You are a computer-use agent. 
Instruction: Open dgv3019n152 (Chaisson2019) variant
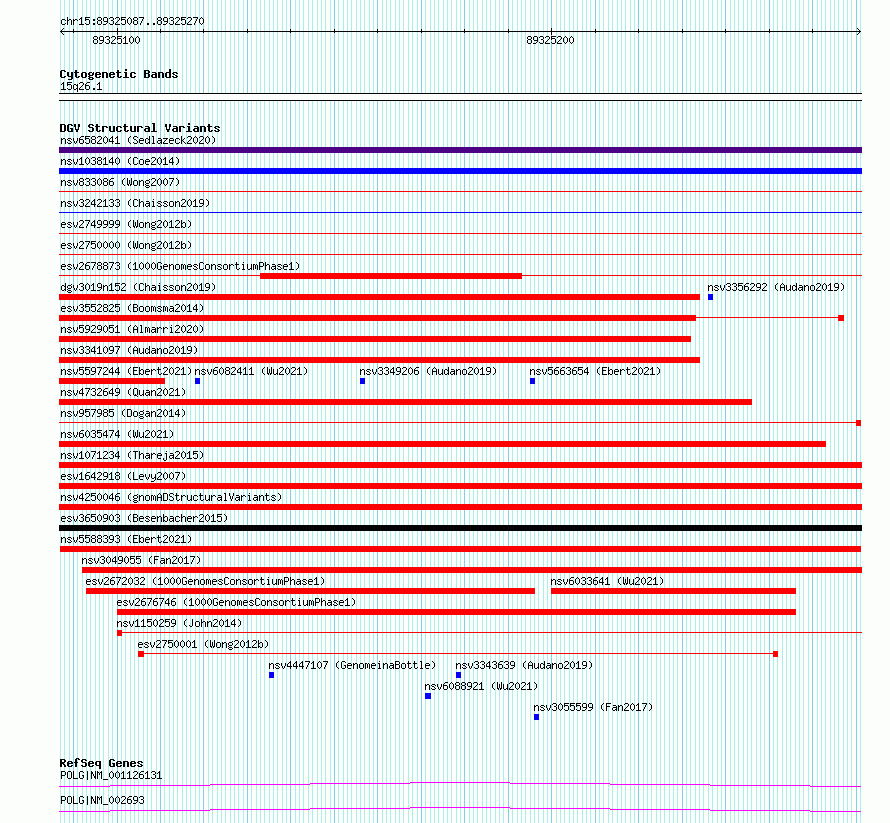point(138,287)
